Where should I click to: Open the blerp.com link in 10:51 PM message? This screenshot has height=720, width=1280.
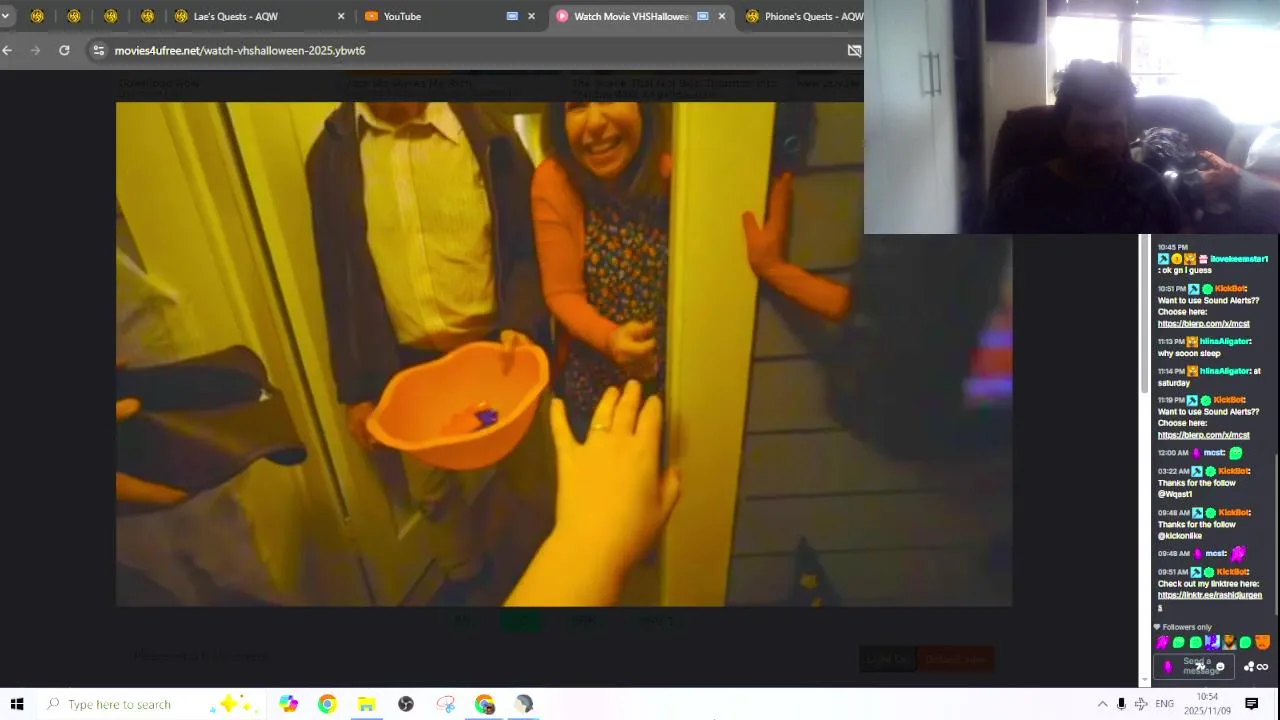coord(1203,324)
